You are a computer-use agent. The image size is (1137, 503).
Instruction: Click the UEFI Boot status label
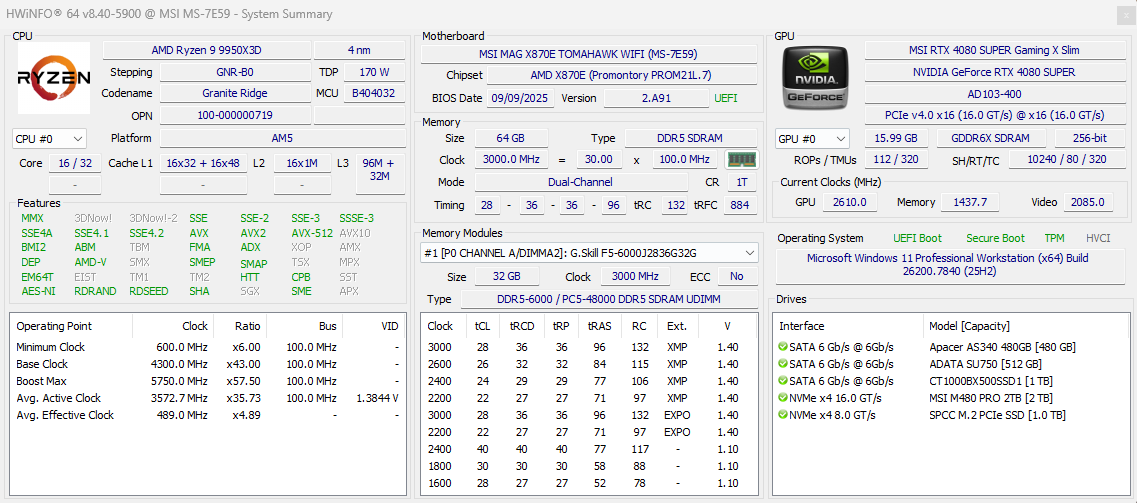(x=918, y=238)
